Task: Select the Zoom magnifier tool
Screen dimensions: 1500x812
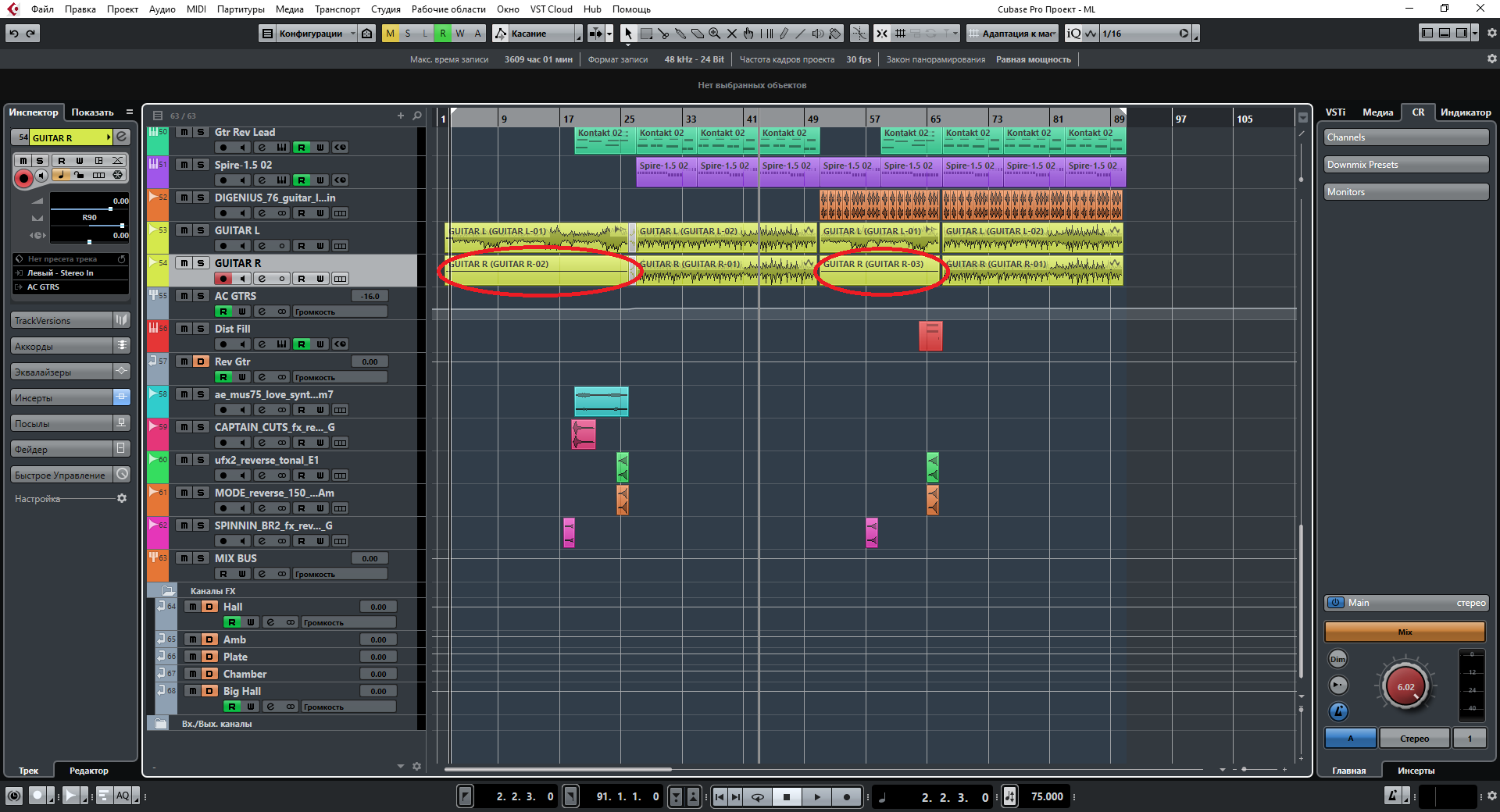Action: click(715, 34)
